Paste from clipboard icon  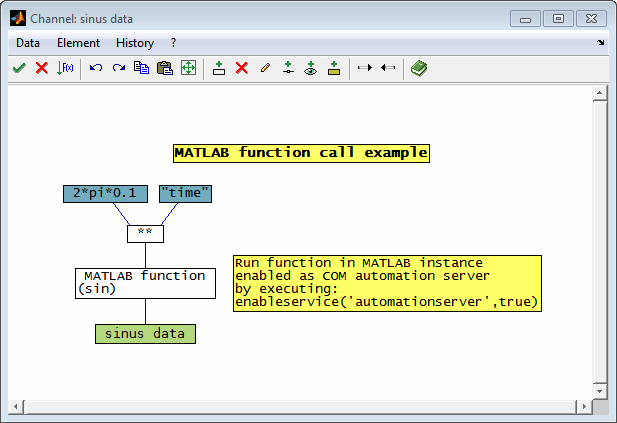click(165, 68)
